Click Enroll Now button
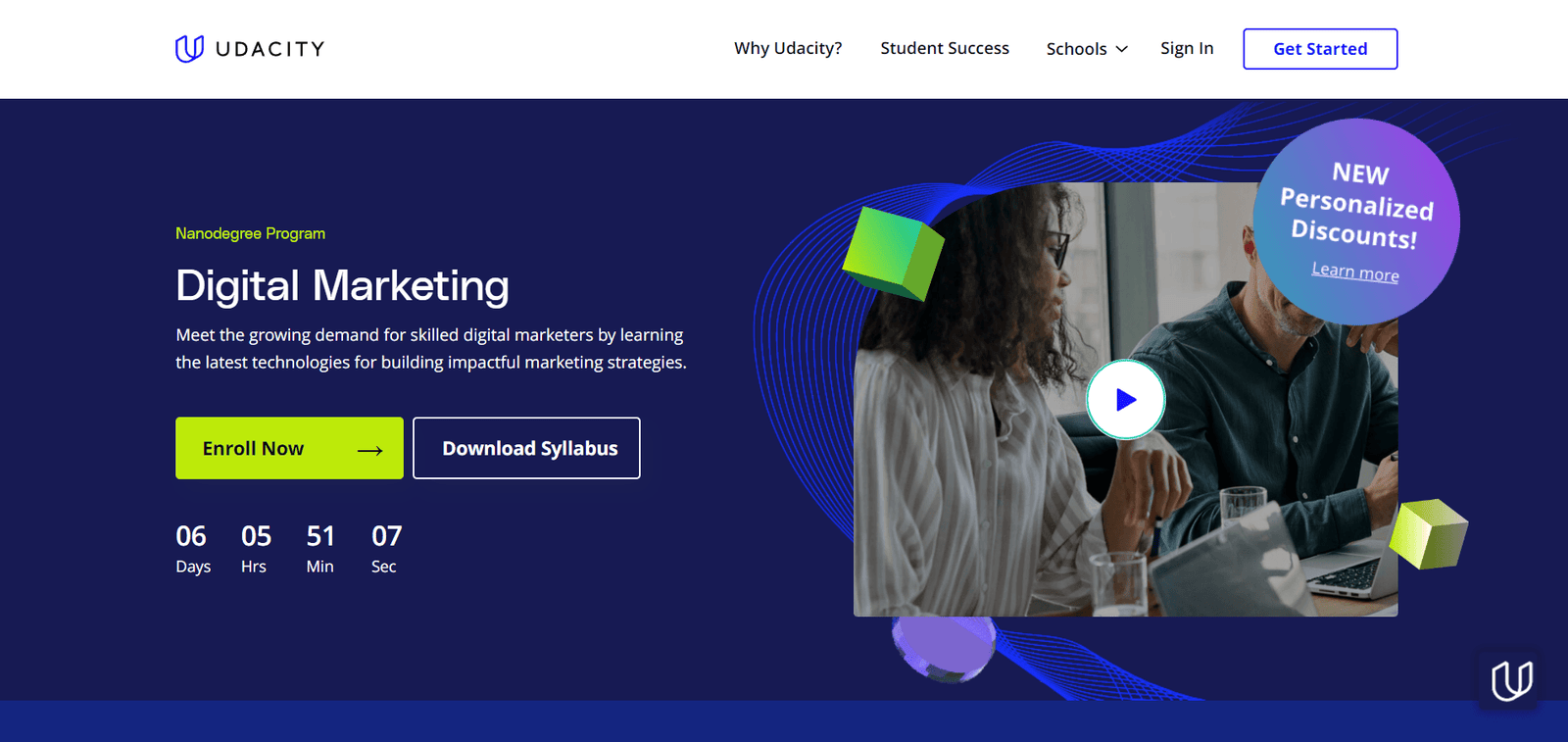 (289, 448)
